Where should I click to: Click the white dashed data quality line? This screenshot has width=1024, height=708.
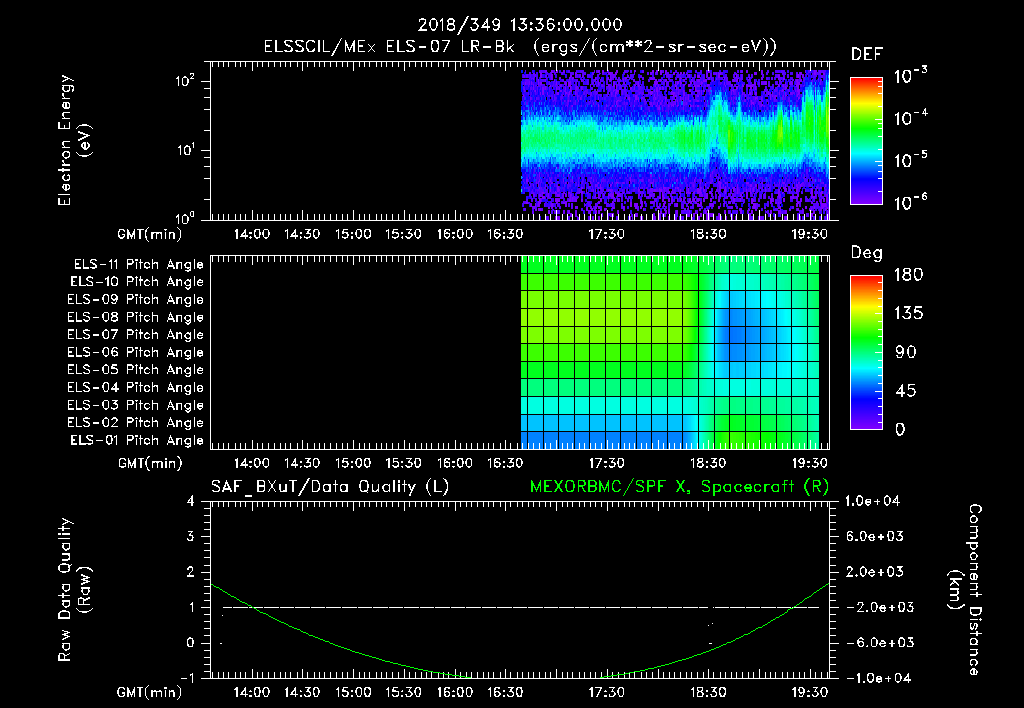point(521,607)
